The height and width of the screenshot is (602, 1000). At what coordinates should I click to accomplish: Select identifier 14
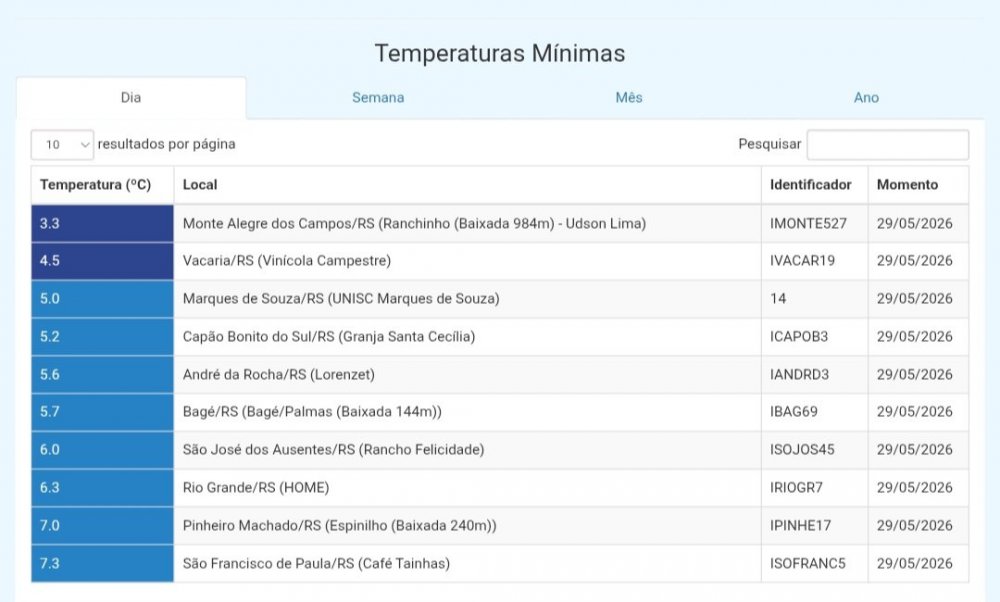[x=778, y=298]
